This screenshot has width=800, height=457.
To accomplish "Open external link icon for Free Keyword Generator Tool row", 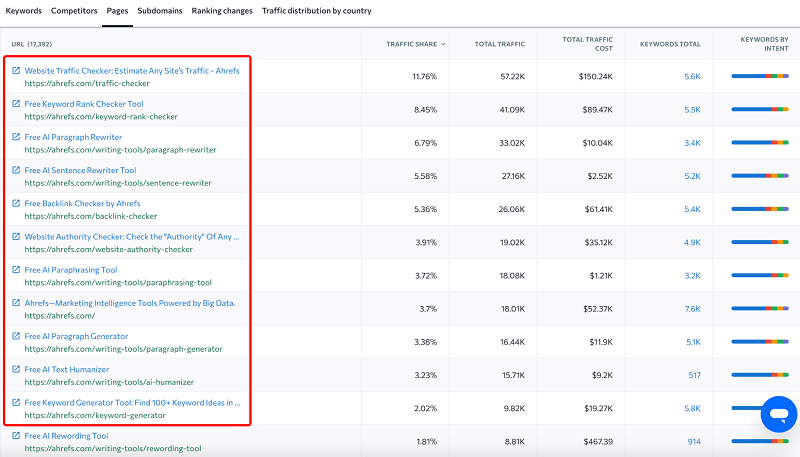I will tap(16, 402).
